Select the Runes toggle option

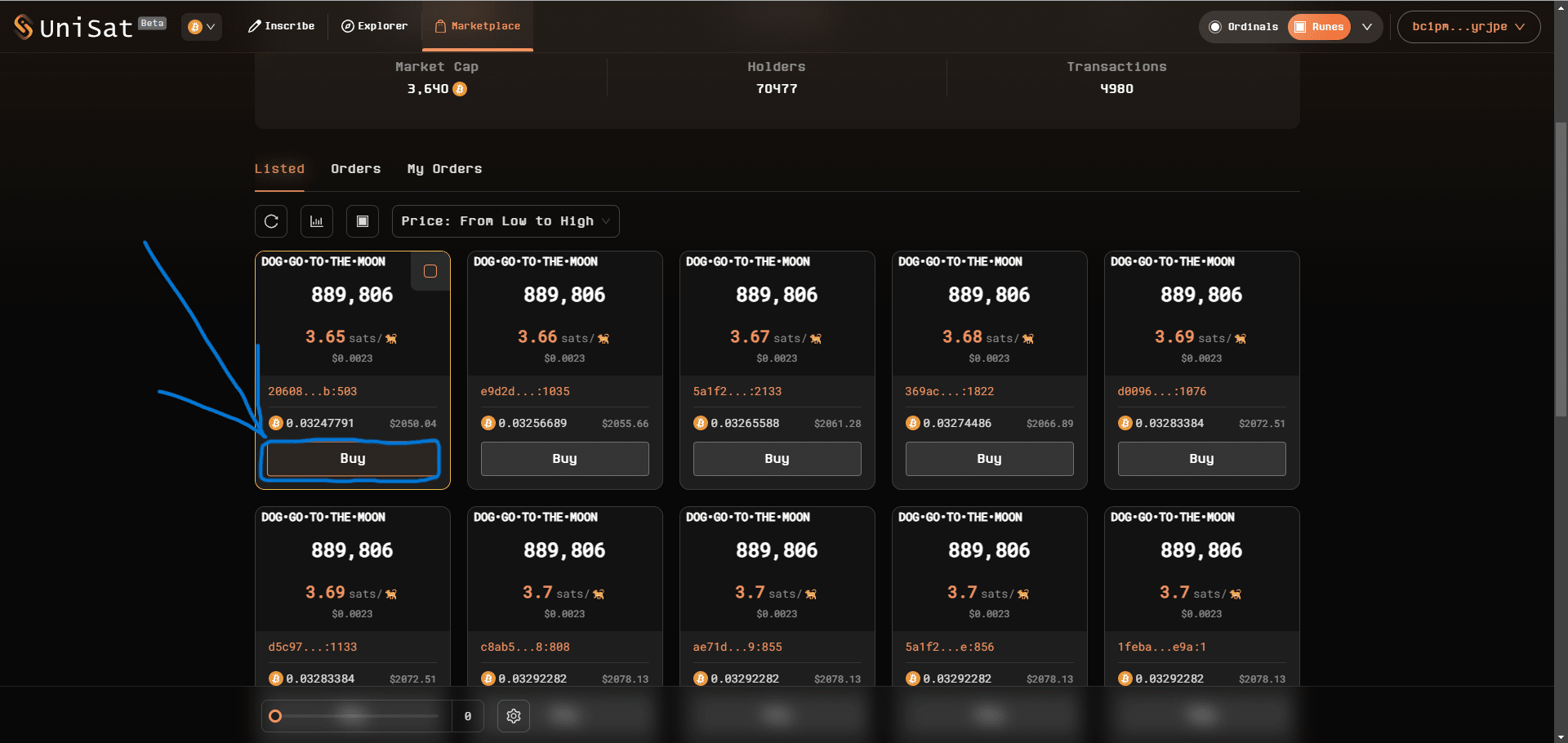(1319, 27)
